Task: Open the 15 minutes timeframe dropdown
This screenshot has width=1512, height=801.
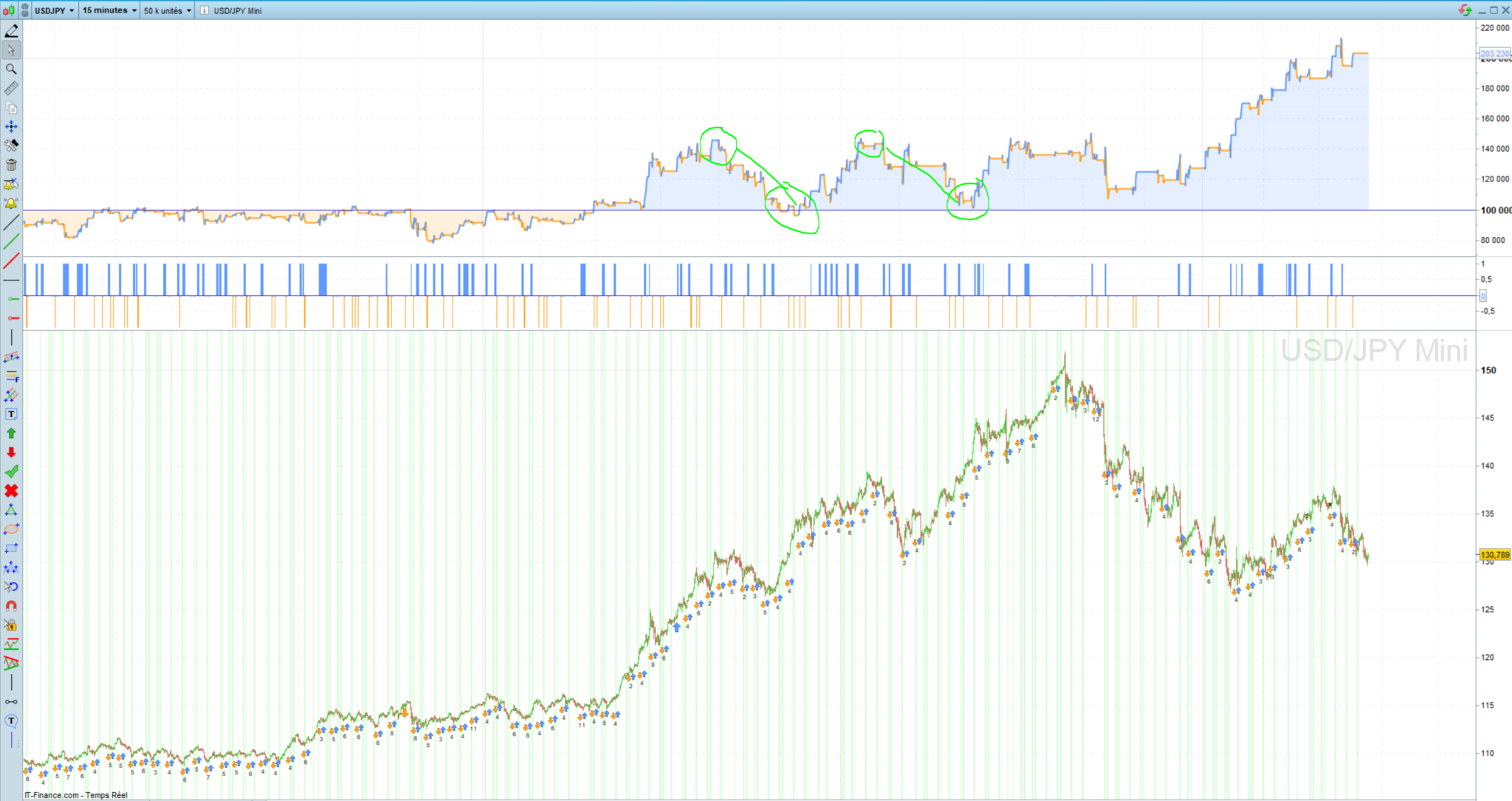Action: [x=109, y=10]
